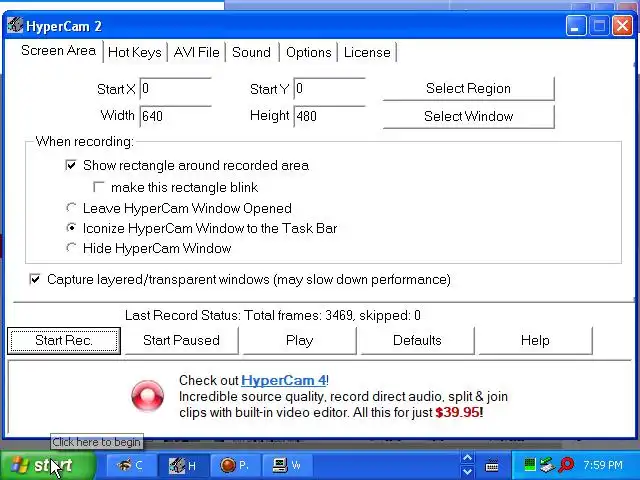
Task: Click the Select Window button
Action: pos(468,116)
